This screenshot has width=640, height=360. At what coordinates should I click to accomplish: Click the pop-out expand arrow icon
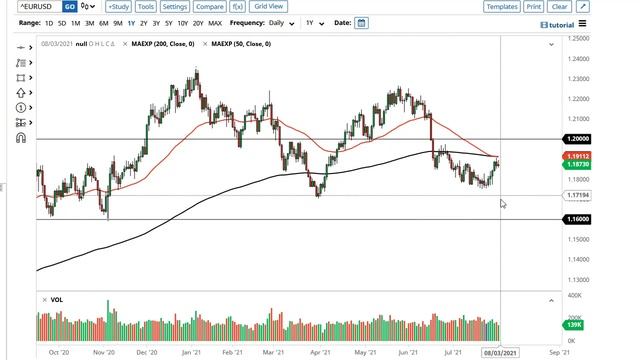pyautogui.click(x=583, y=7)
